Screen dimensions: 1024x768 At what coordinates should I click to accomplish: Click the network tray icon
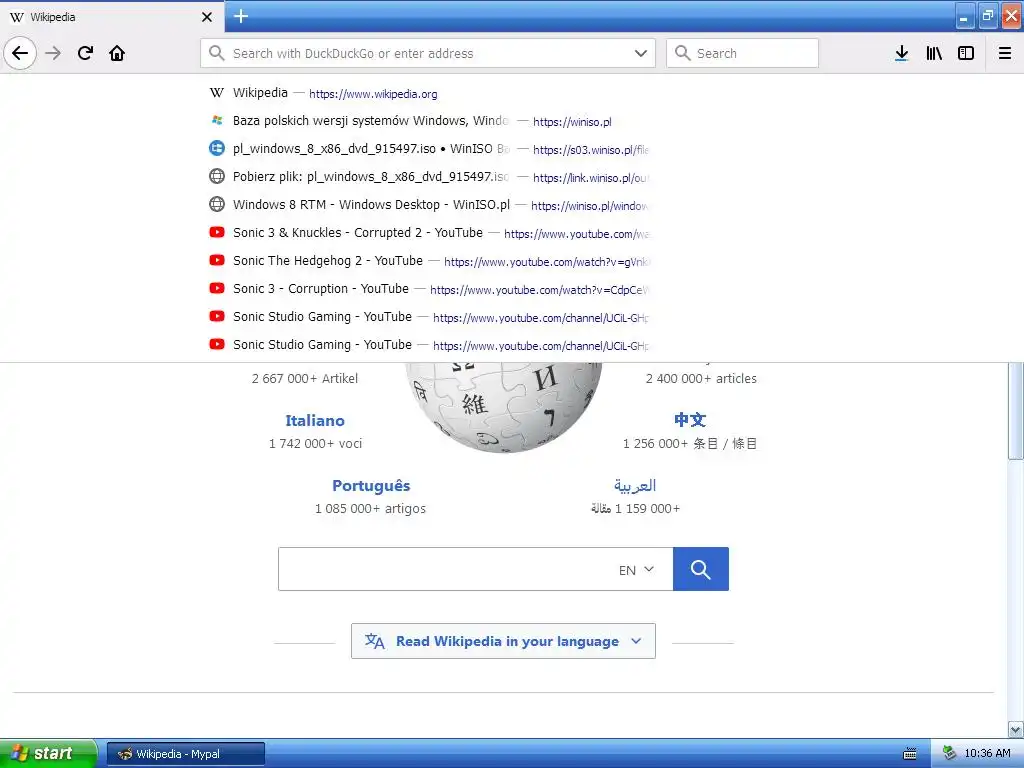[950, 754]
